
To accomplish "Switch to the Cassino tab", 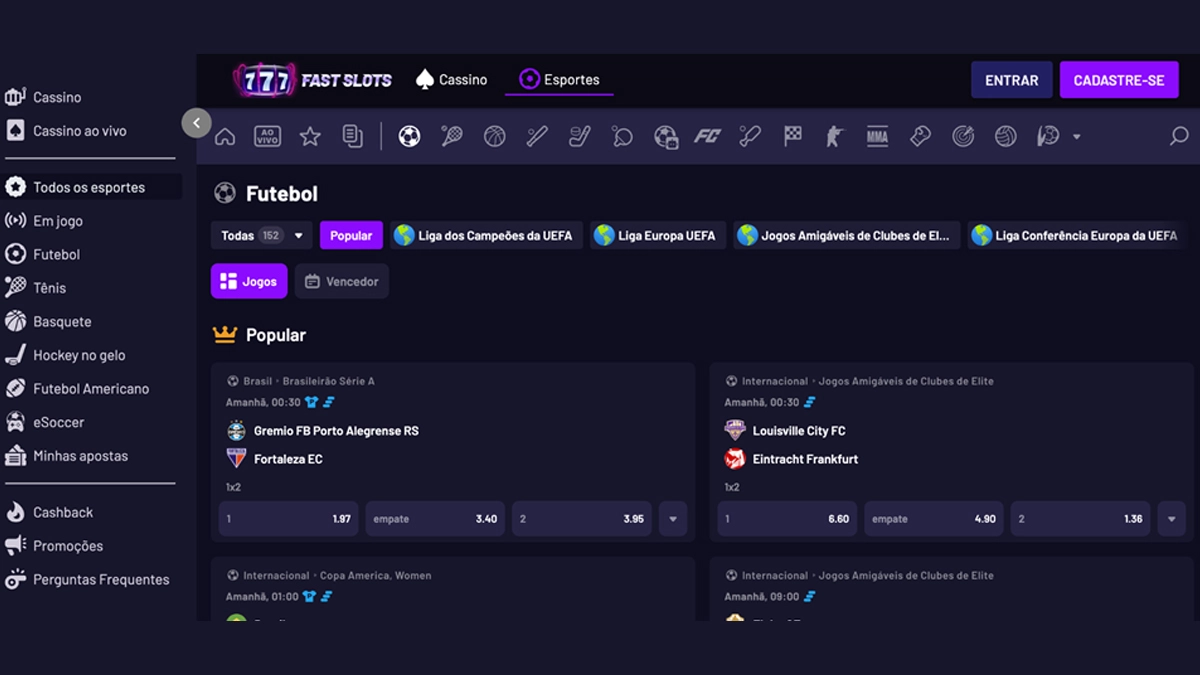I will (451, 80).
